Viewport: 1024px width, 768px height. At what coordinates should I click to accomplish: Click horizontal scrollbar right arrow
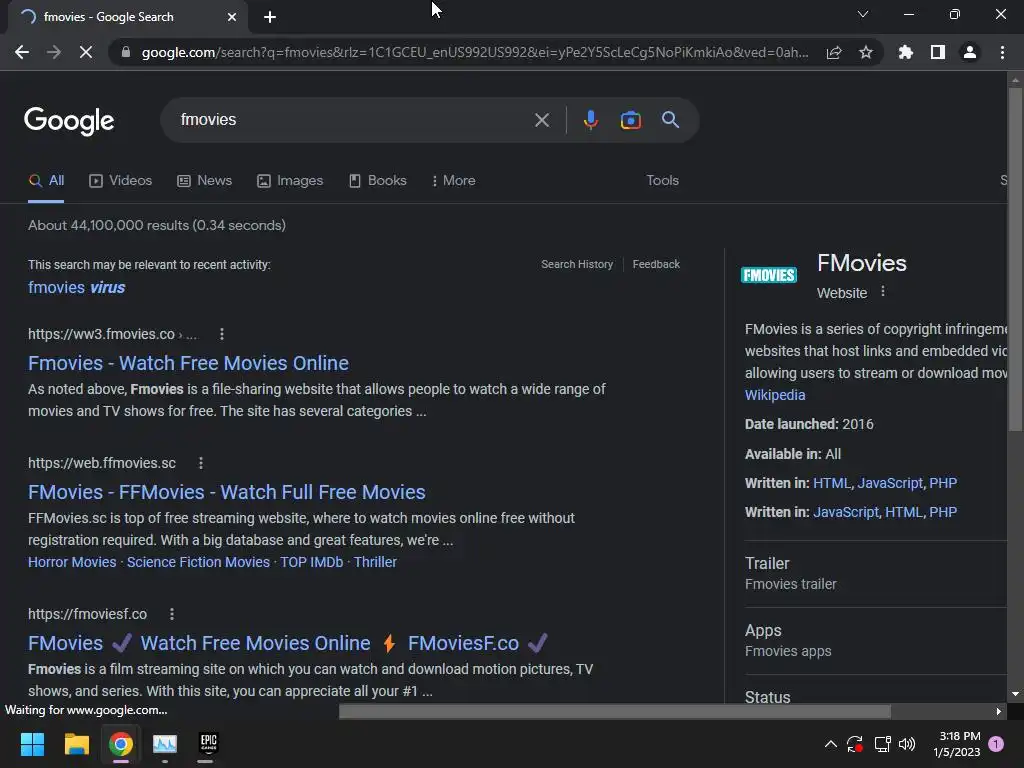click(998, 711)
